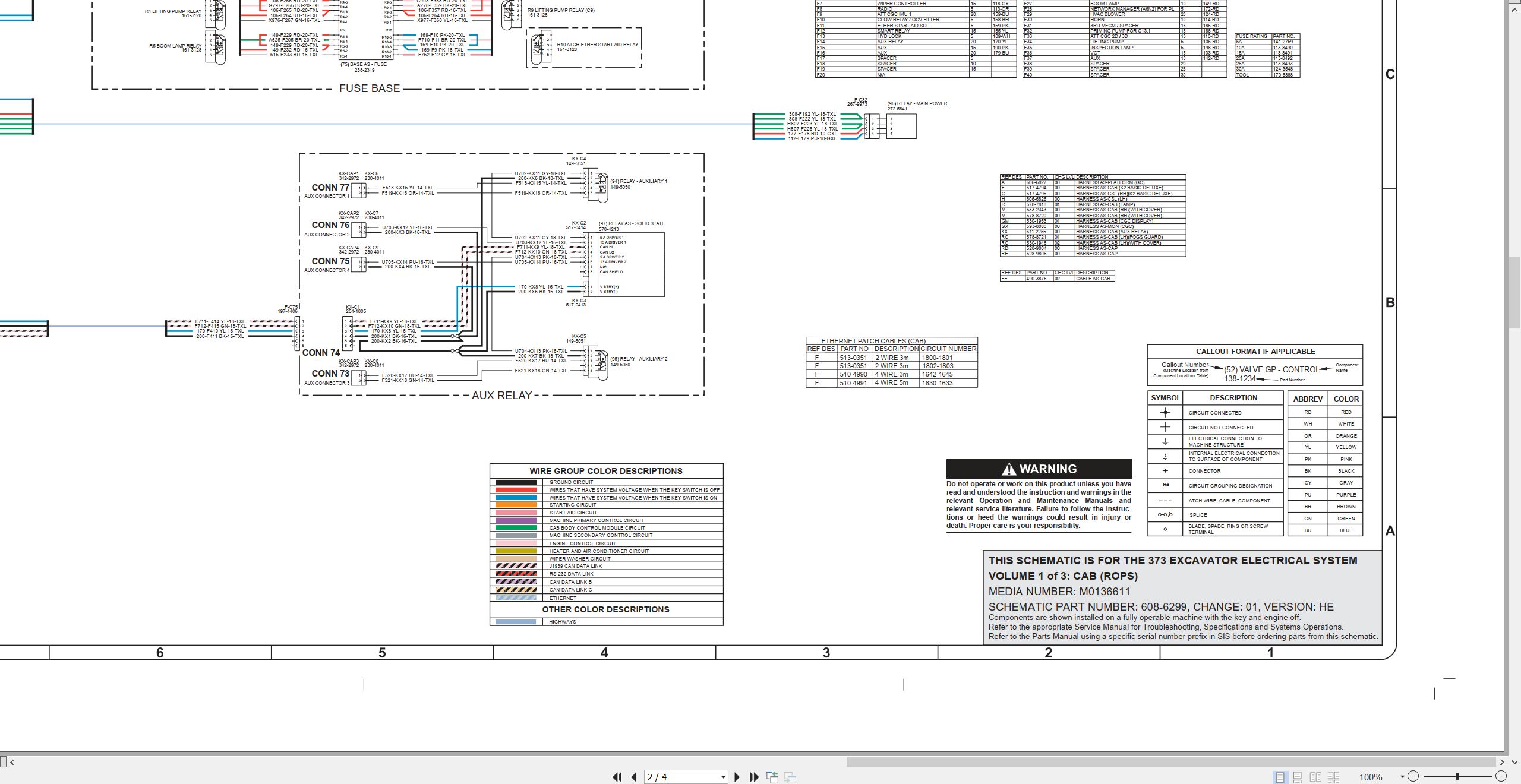Switch to single page layout

pyautogui.click(x=1280, y=777)
